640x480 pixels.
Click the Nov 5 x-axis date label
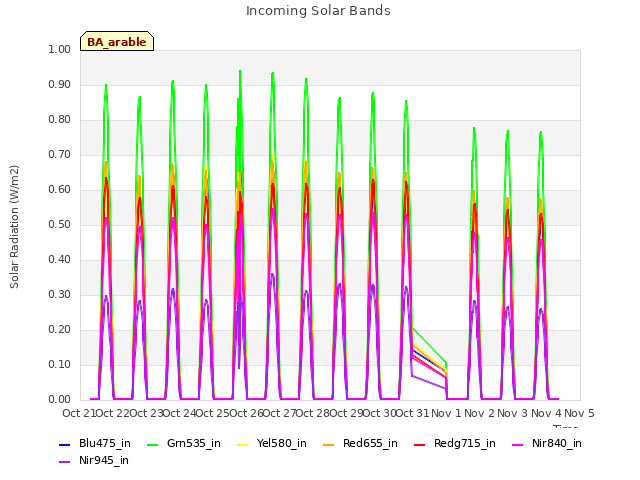(x=580, y=413)
